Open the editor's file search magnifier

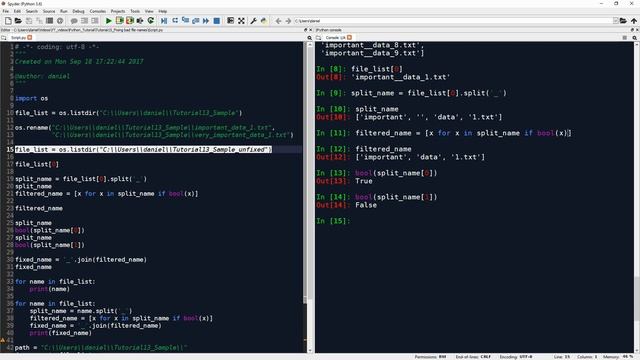click(x=309, y=38)
